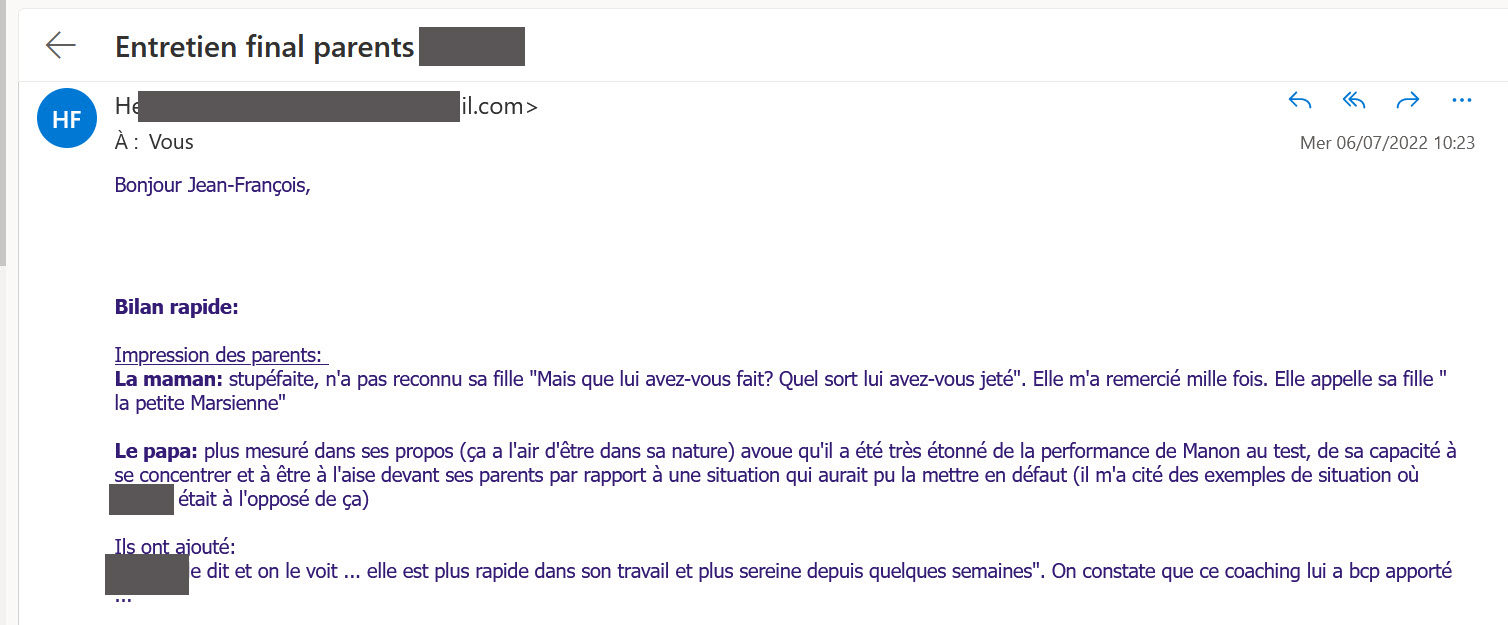Click the greeting "Bonjour Jean-François,"
1508x625 pixels.
point(212,185)
